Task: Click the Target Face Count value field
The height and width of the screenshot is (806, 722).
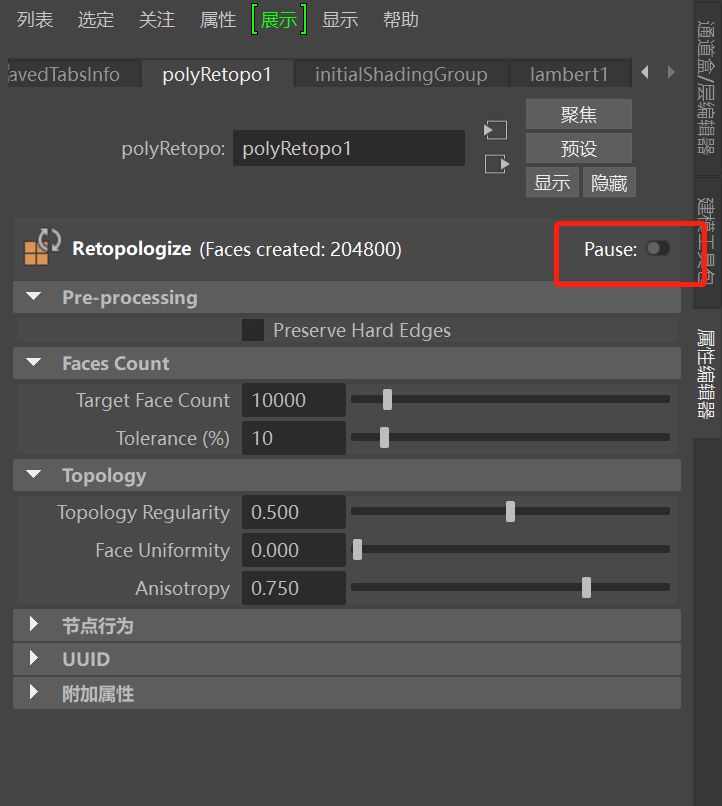Action: click(x=294, y=400)
